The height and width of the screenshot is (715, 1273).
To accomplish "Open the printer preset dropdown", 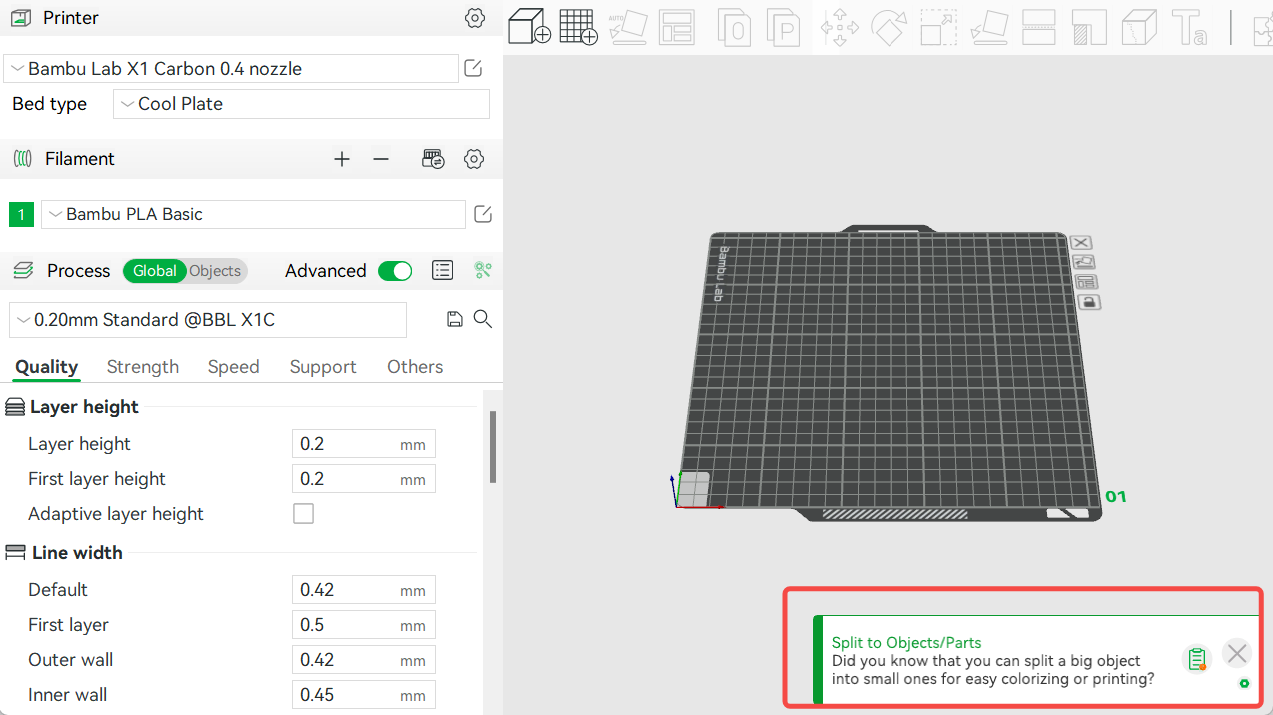I will 231,69.
